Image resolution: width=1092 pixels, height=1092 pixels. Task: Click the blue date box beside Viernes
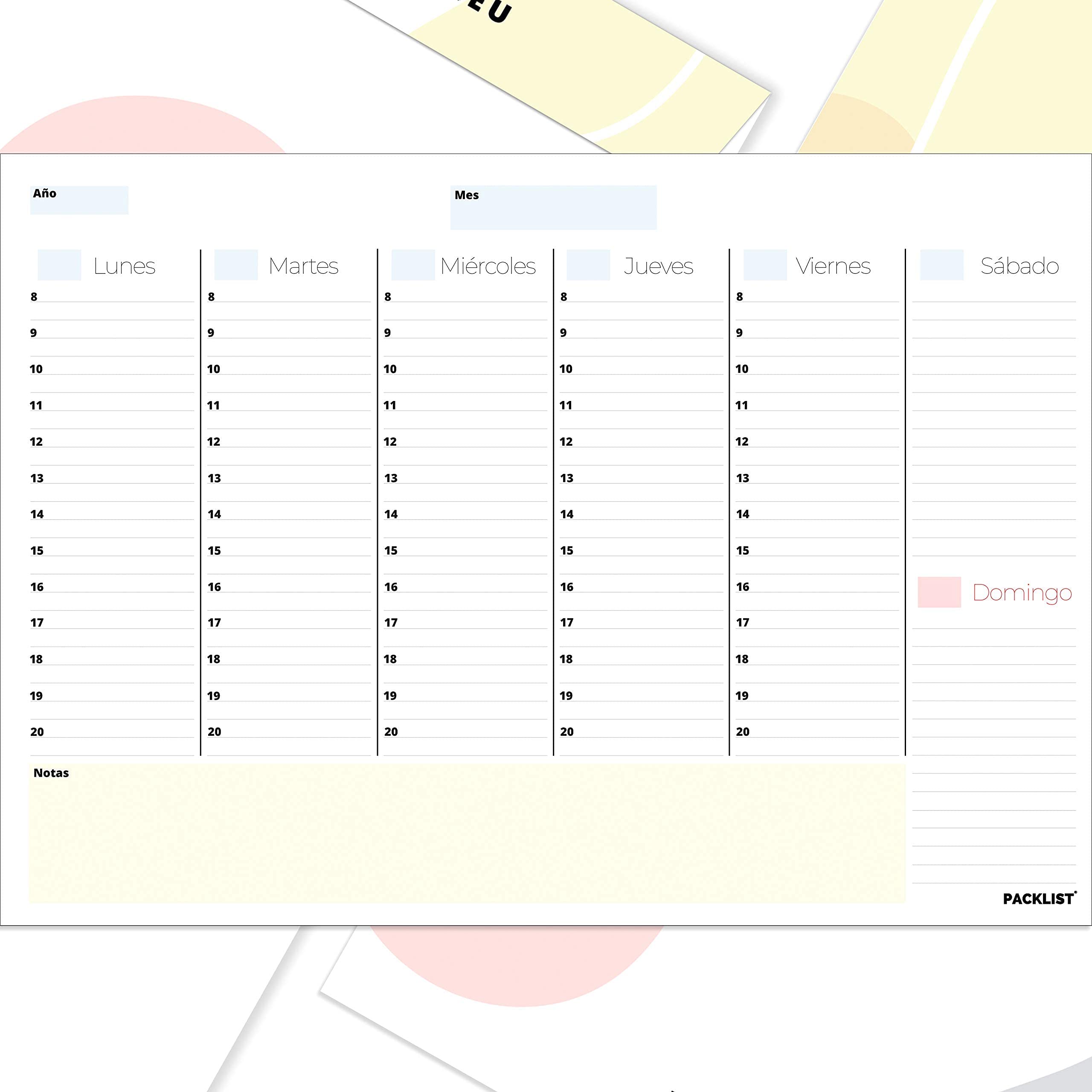click(x=765, y=264)
